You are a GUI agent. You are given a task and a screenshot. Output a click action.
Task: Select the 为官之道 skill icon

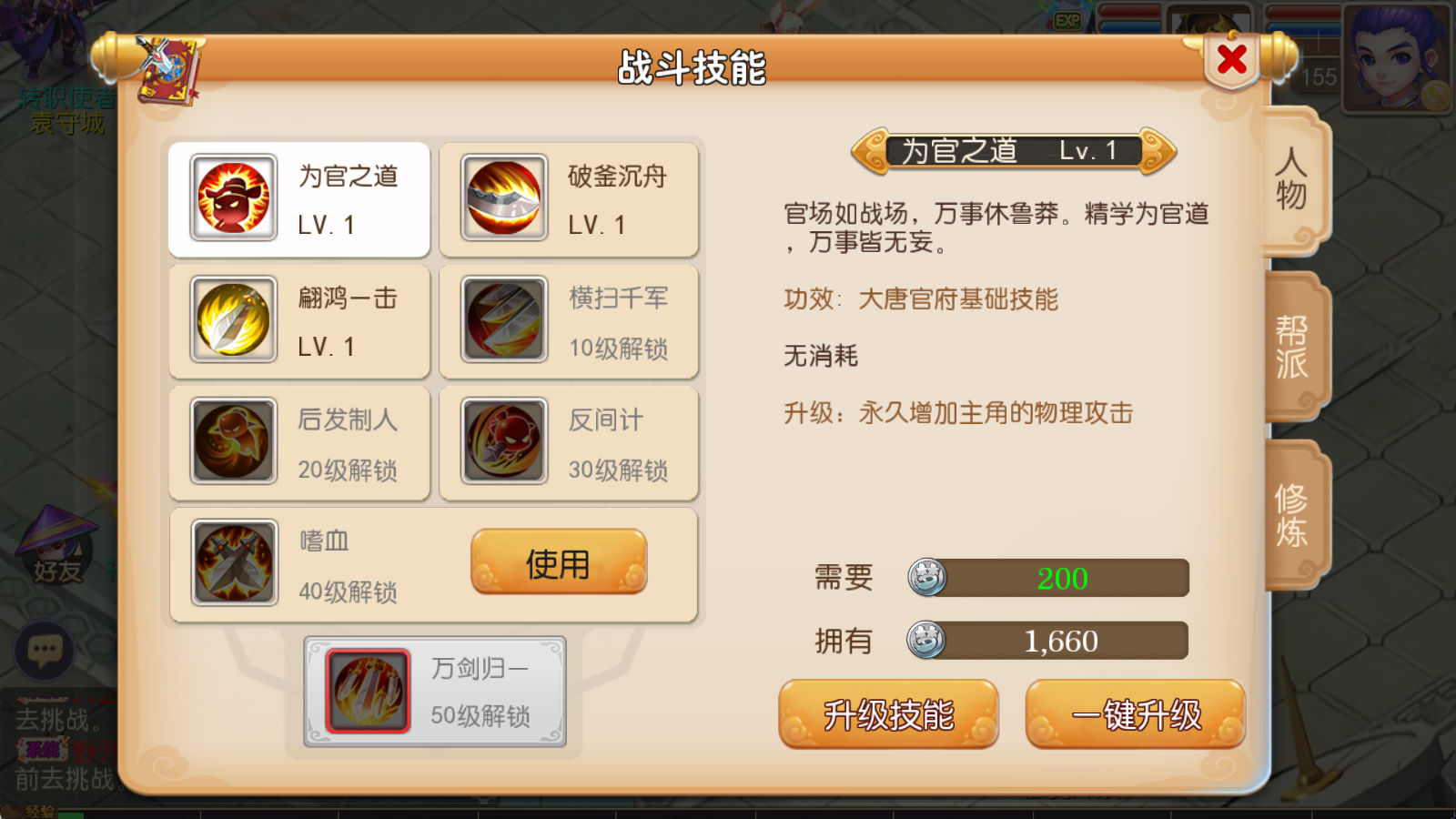[234, 197]
